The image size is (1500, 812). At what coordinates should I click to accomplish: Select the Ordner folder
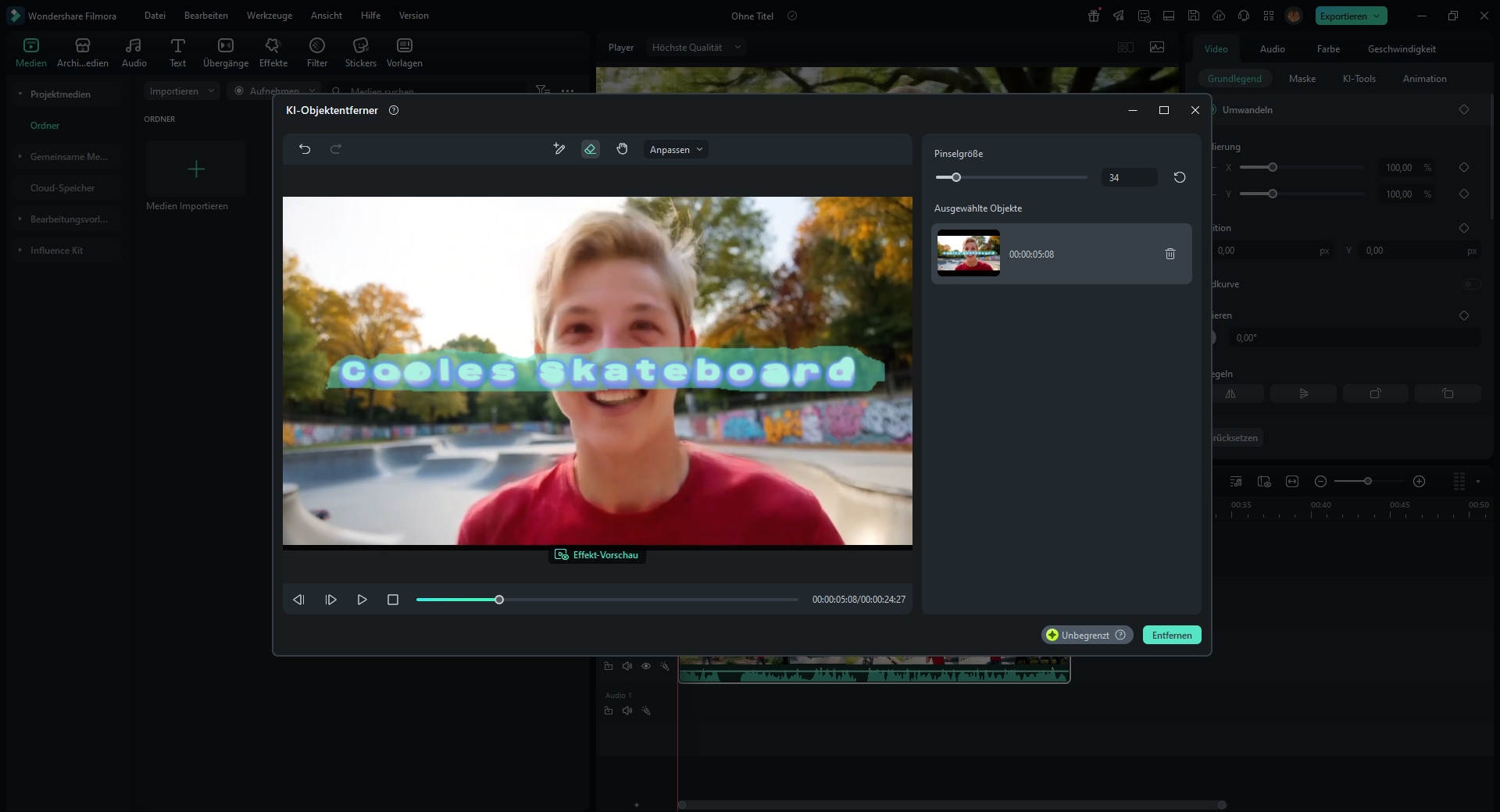[45, 125]
